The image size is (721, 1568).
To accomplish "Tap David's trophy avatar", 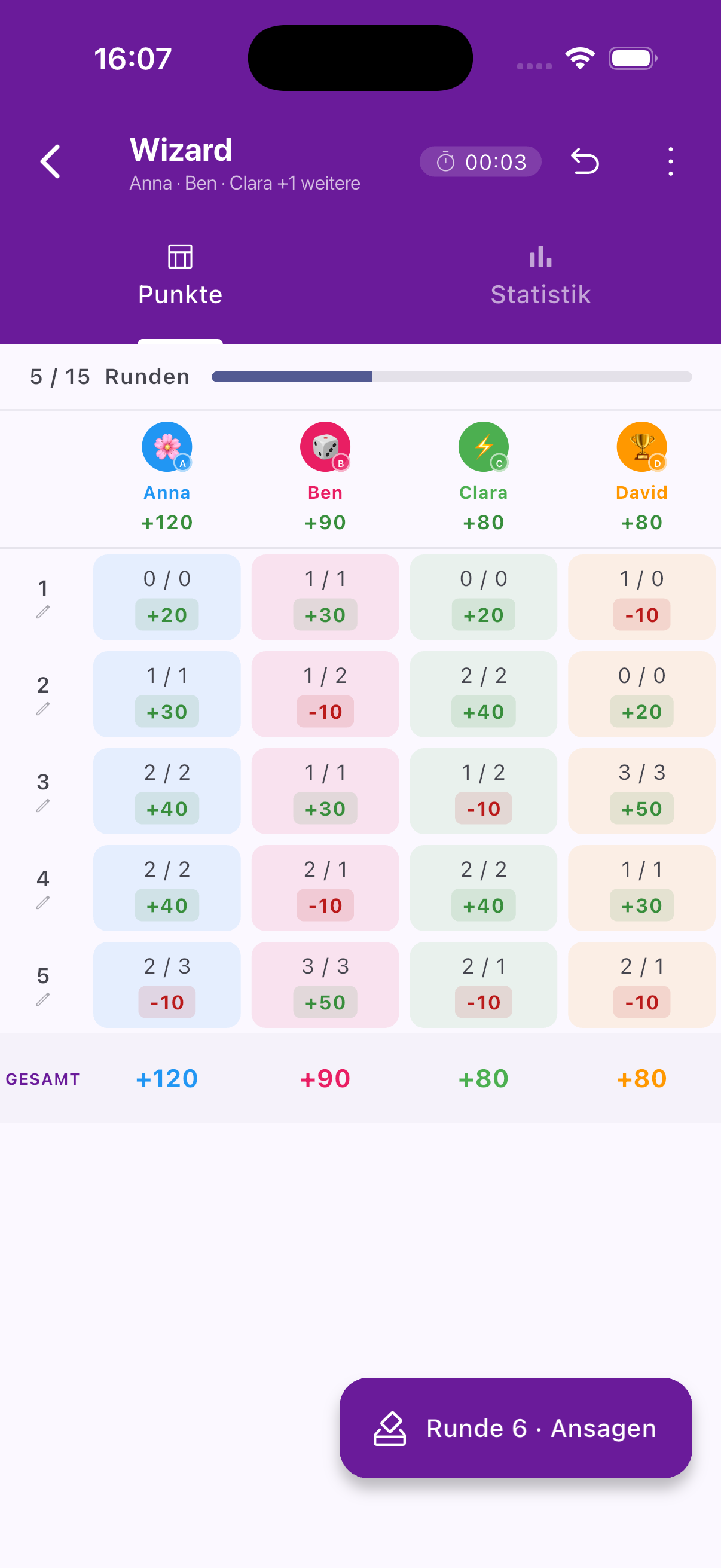I will click(x=641, y=447).
